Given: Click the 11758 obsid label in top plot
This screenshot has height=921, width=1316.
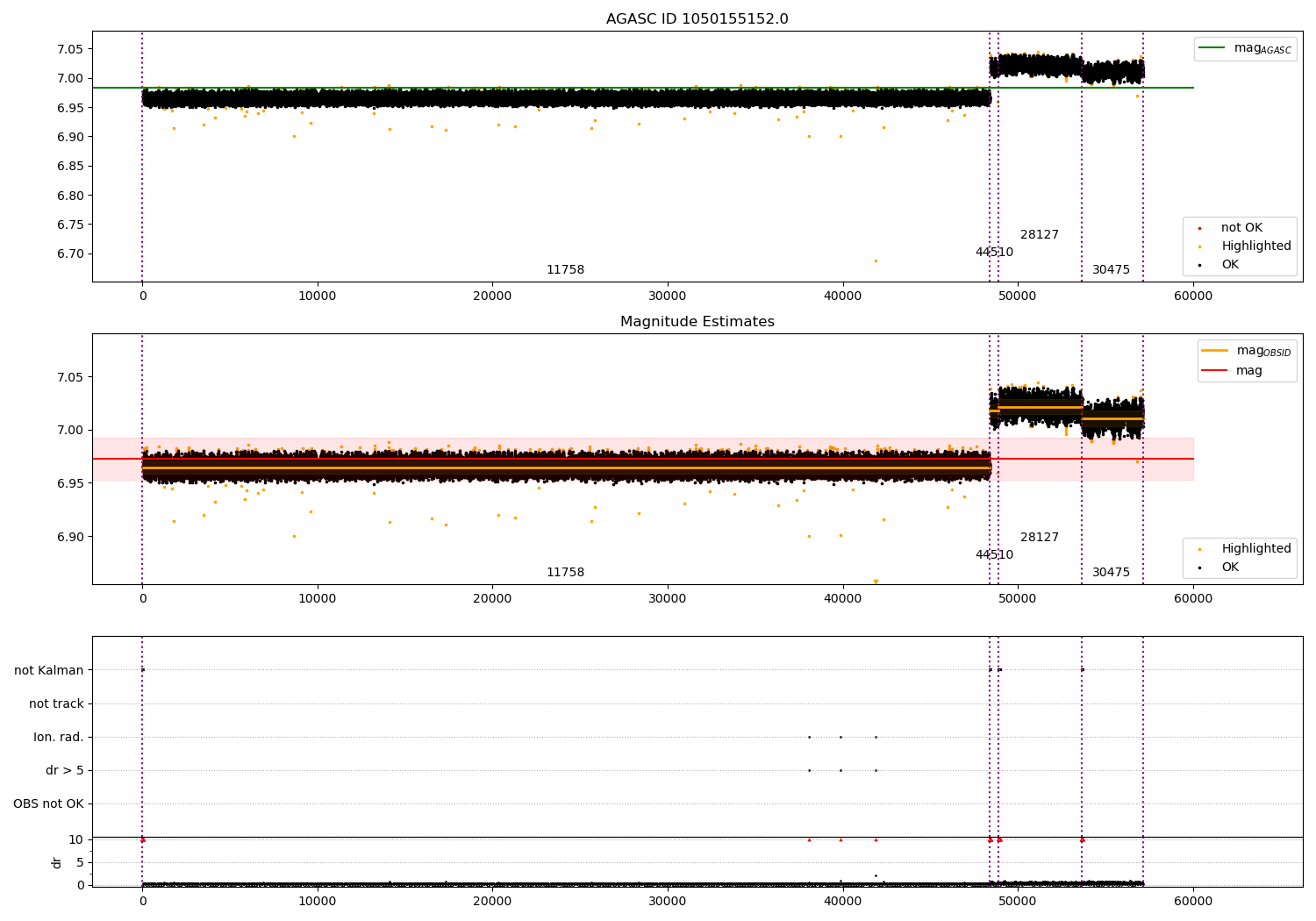Looking at the screenshot, I should pos(565,270).
